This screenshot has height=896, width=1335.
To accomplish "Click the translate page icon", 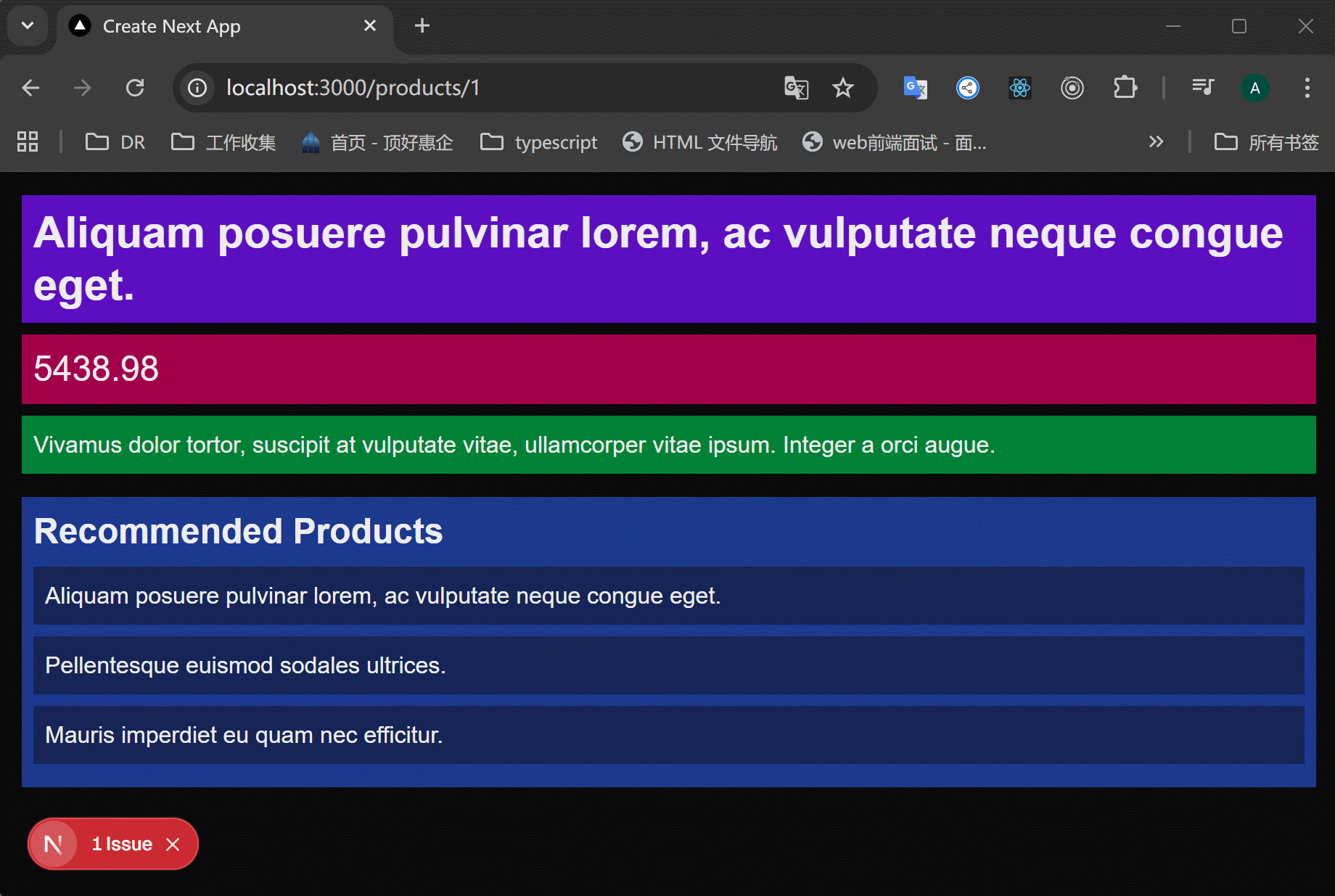I will [x=796, y=89].
